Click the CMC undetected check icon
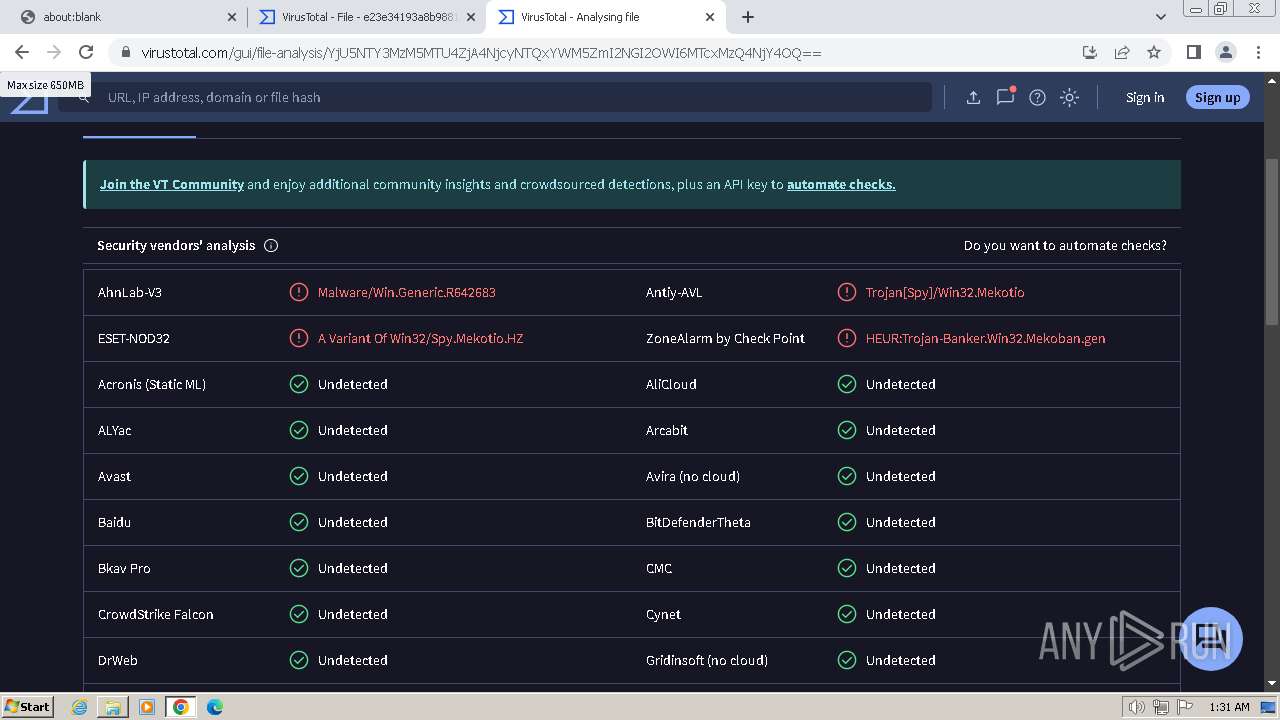Image resolution: width=1280 pixels, height=720 pixels. point(846,568)
